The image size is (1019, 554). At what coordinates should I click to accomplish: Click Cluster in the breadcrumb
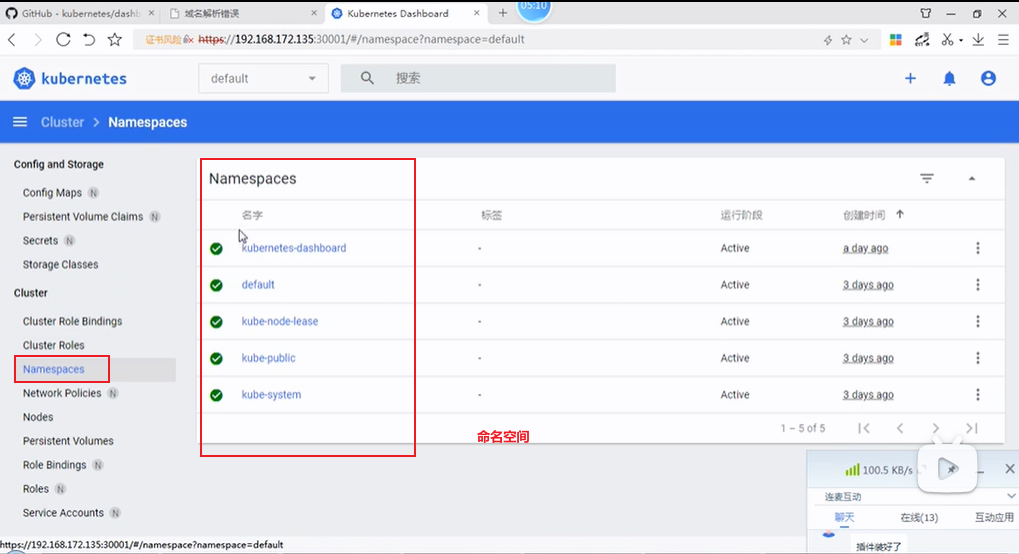62,122
